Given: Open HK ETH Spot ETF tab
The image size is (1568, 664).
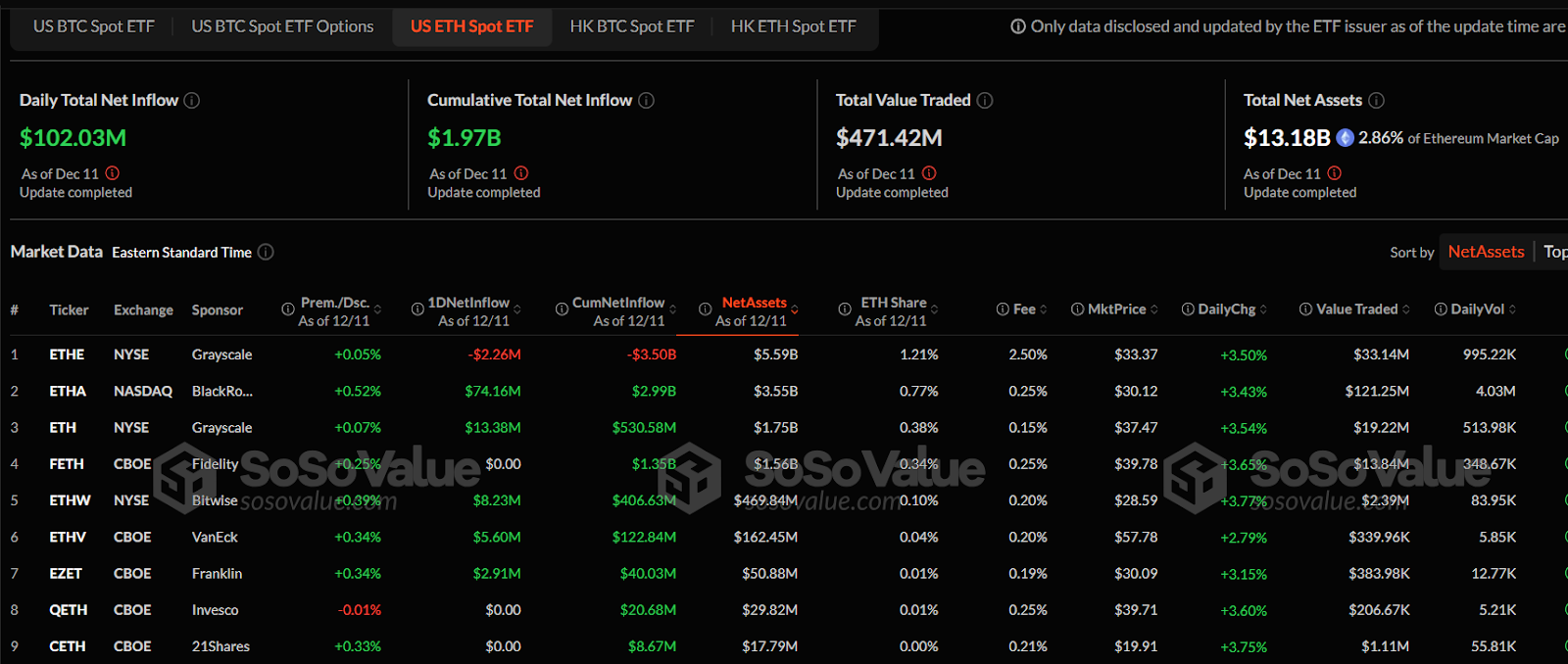Looking at the screenshot, I should point(793,26).
